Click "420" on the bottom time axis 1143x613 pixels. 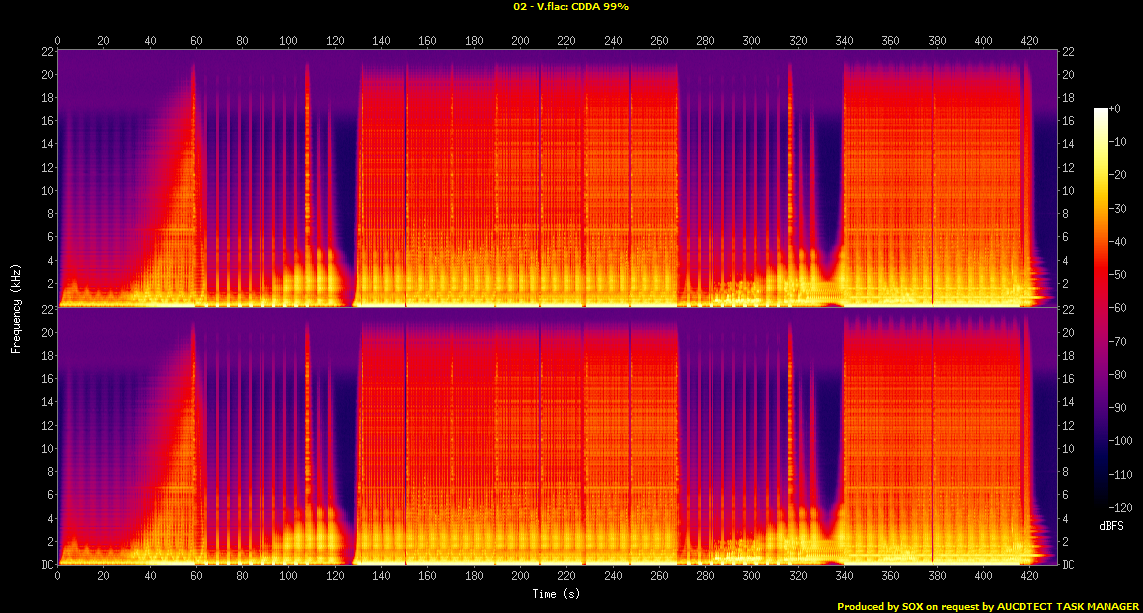click(1029, 577)
